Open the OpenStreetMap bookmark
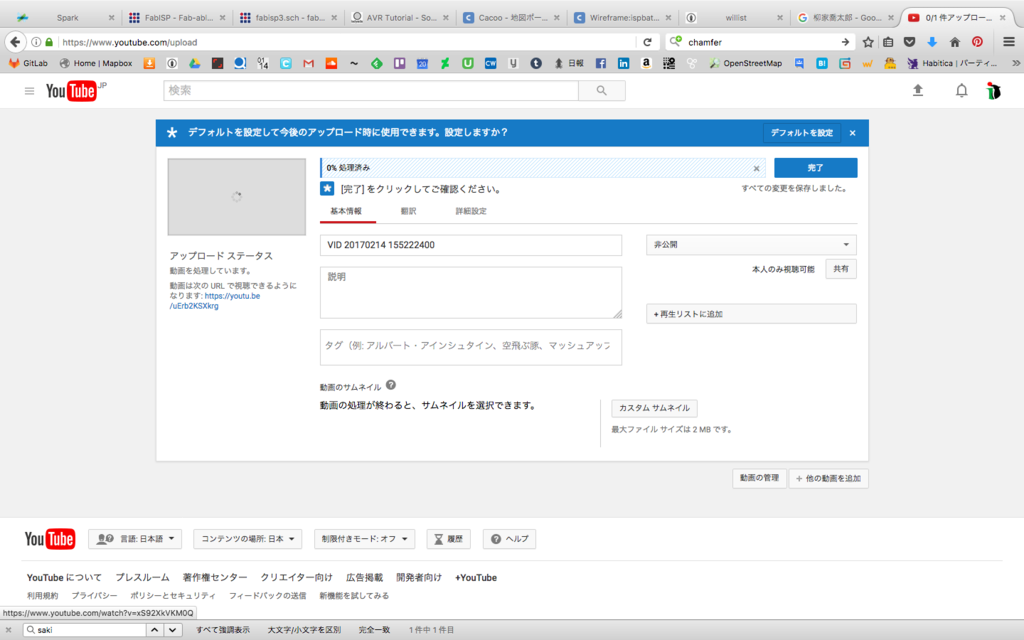The image size is (1024, 640). click(745, 63)
